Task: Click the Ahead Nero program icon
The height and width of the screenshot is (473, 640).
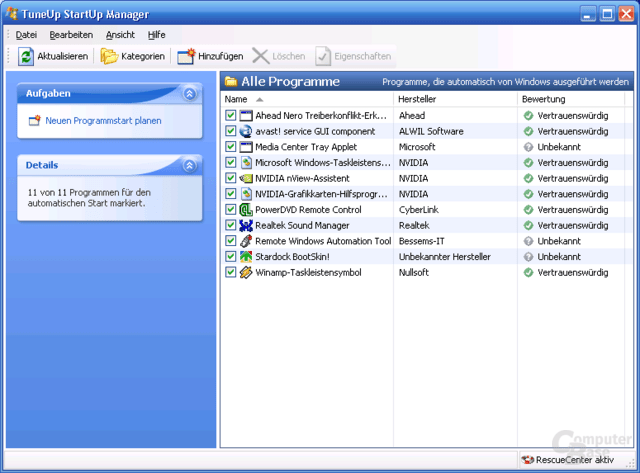Action: pos(246,115)
